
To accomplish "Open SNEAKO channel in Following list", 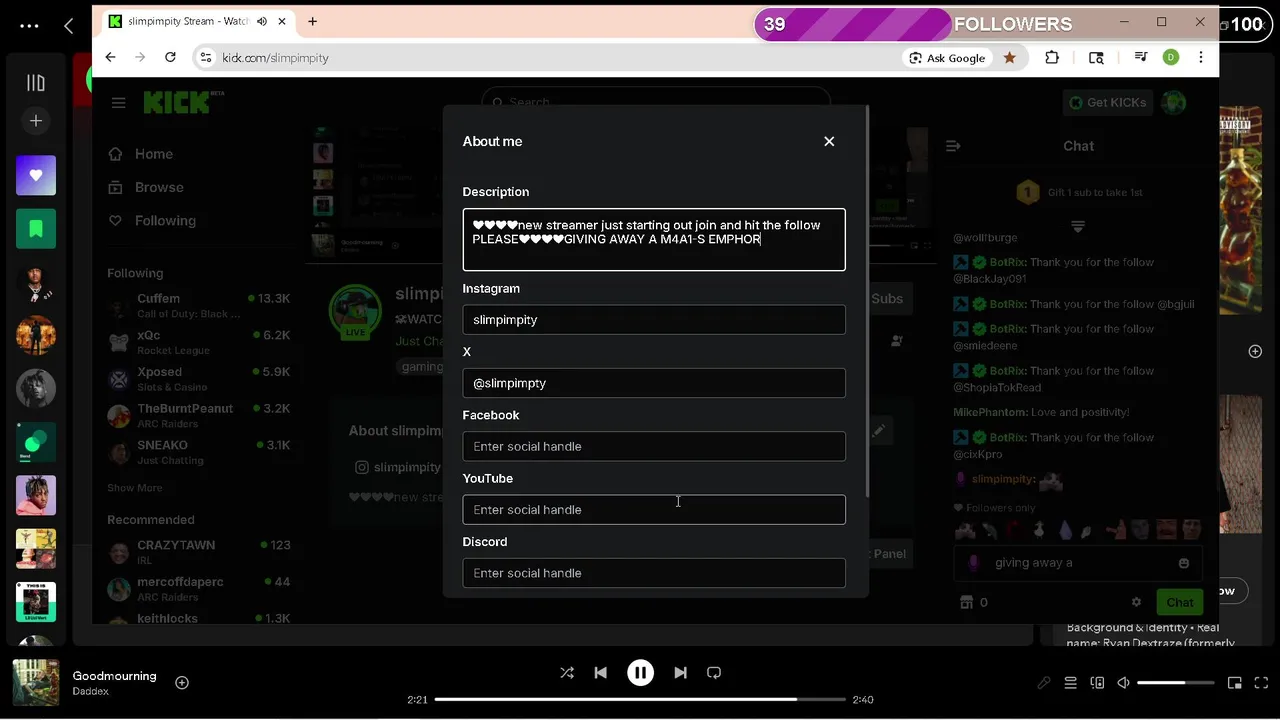I will click(x=198, y=452).
